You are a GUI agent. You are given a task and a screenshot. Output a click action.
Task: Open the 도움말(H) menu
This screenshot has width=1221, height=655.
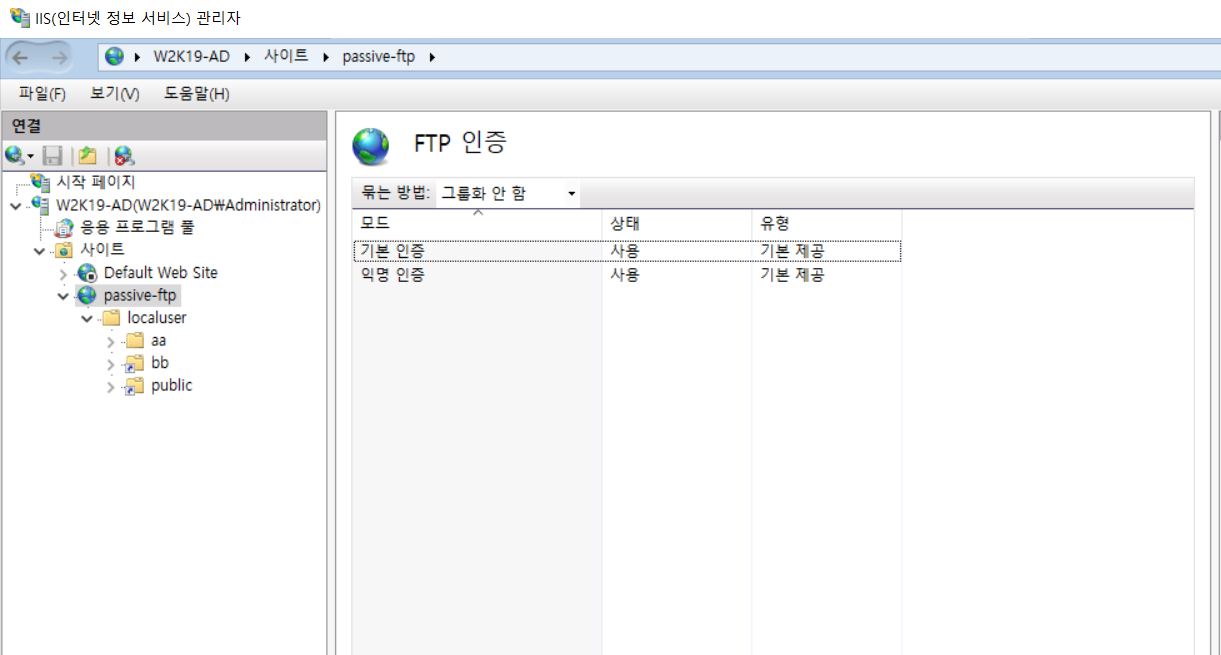[197, 94]
